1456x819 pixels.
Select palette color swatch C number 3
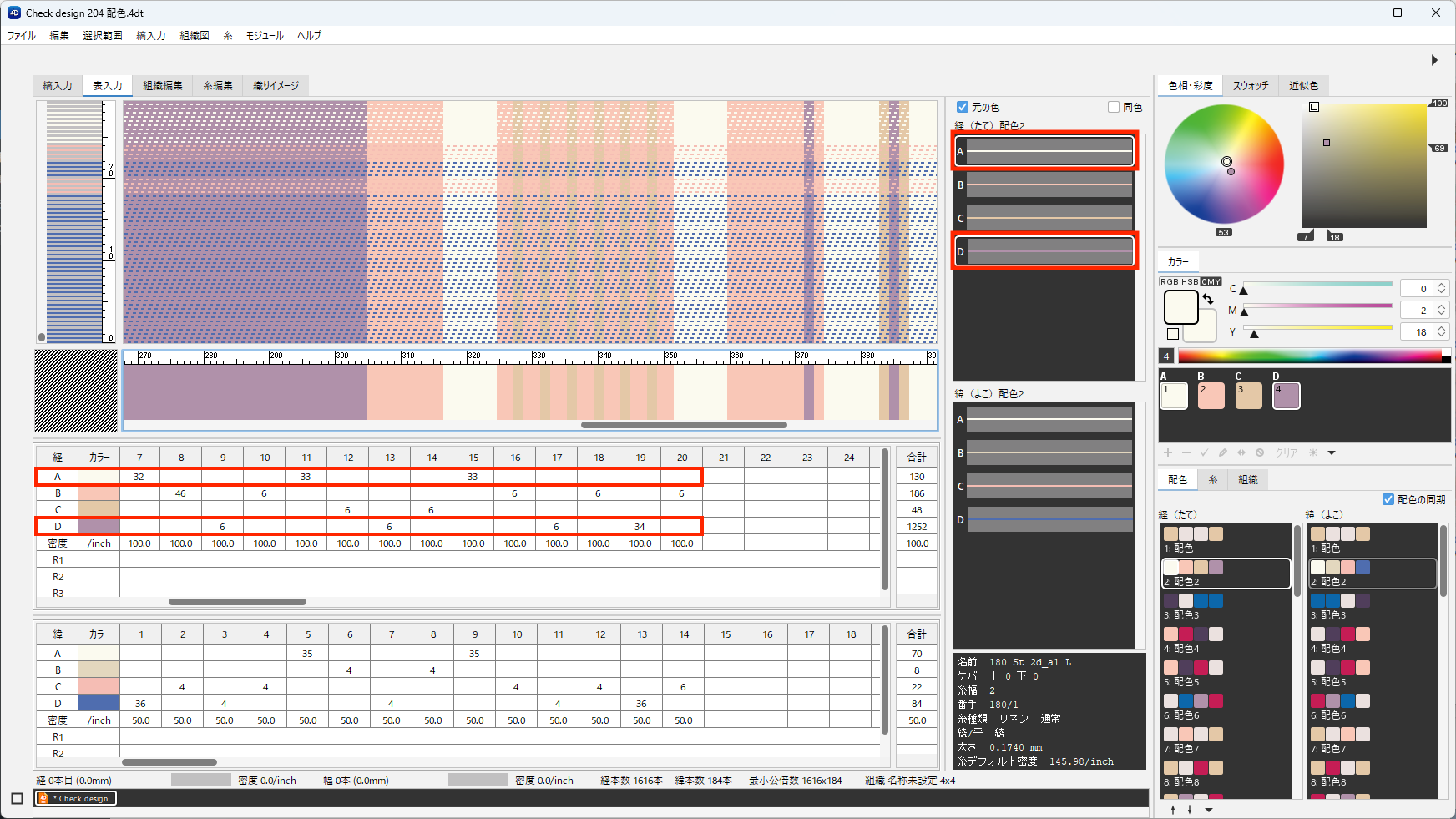1248,396
